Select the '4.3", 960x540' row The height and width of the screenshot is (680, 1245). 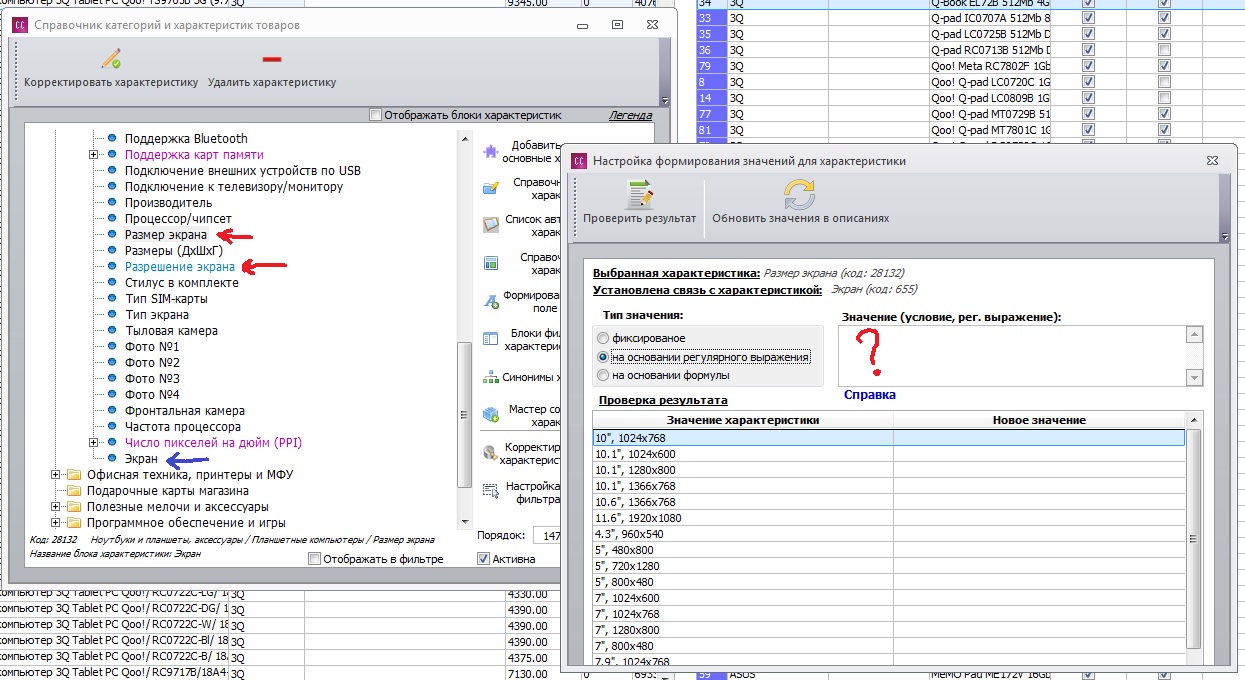(889, 534)
